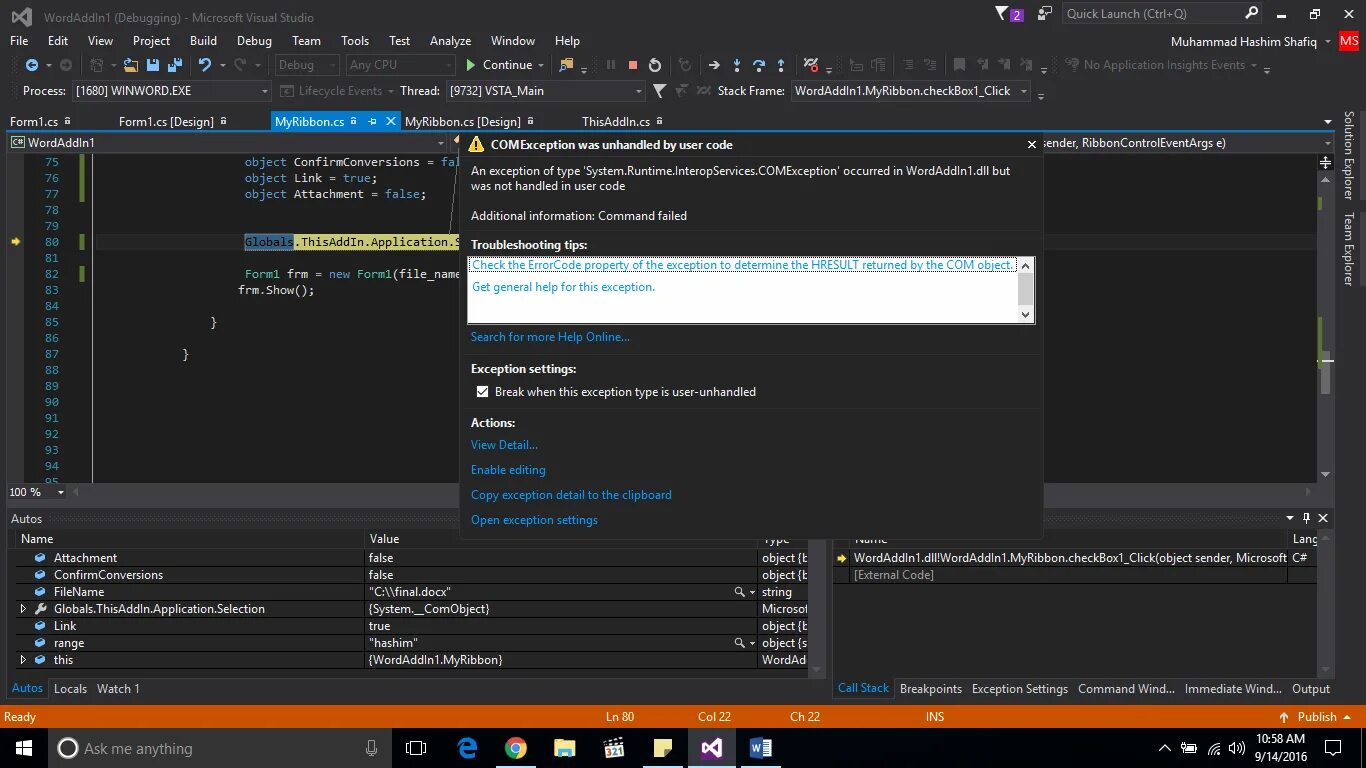1366x768 pixels.
Task: Click the Quick Launch search magnifier icon
Action: (1251, 14)
